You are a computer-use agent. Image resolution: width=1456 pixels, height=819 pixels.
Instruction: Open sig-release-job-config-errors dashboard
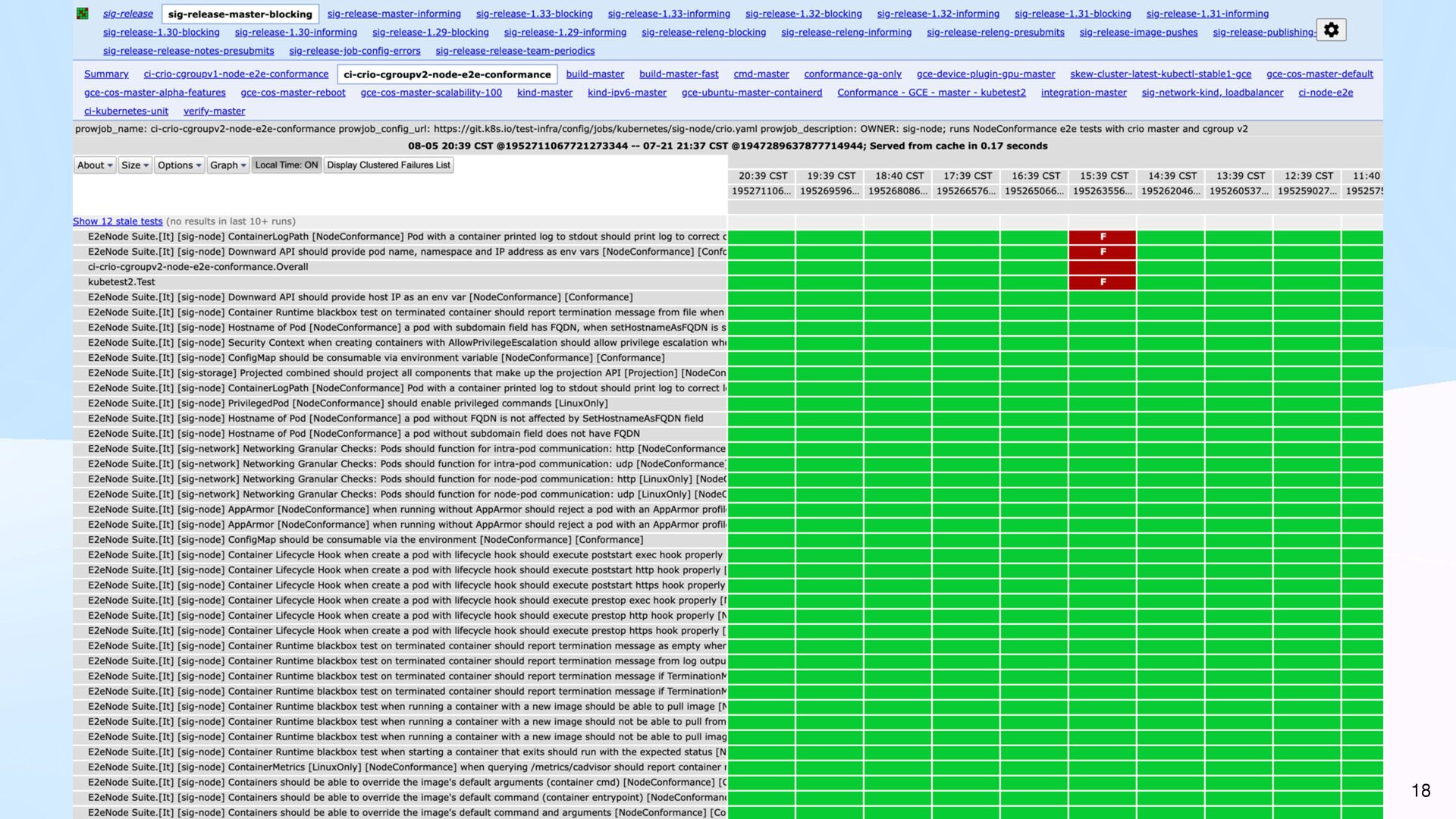[355, 51]
